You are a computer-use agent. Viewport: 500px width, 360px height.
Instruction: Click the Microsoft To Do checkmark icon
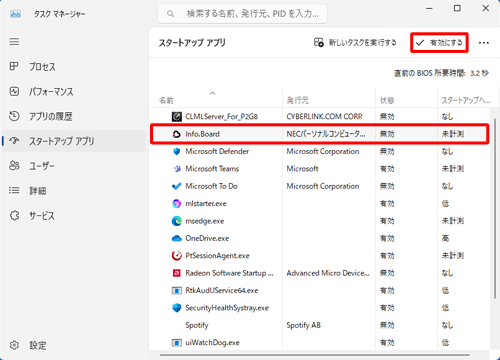[177, 186]
